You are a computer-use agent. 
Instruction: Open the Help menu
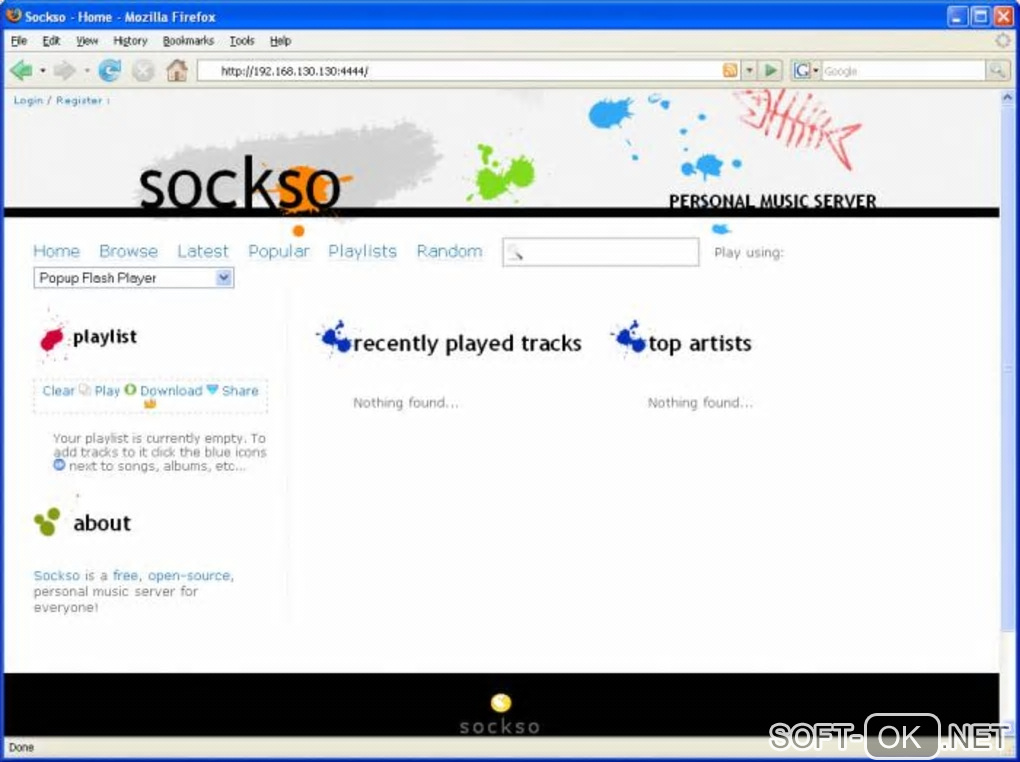(280, 41)
